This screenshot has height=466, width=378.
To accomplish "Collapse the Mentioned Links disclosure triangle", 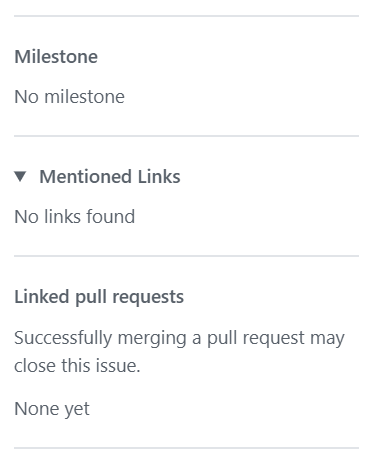I will [20, 177].
